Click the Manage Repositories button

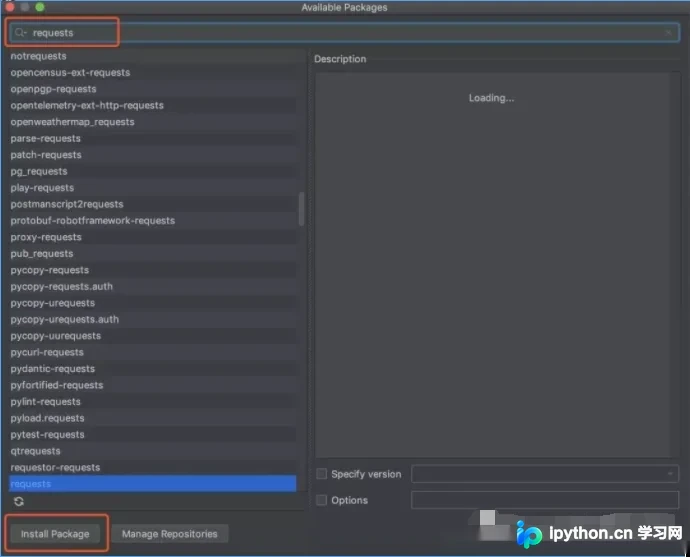(170, 534)
